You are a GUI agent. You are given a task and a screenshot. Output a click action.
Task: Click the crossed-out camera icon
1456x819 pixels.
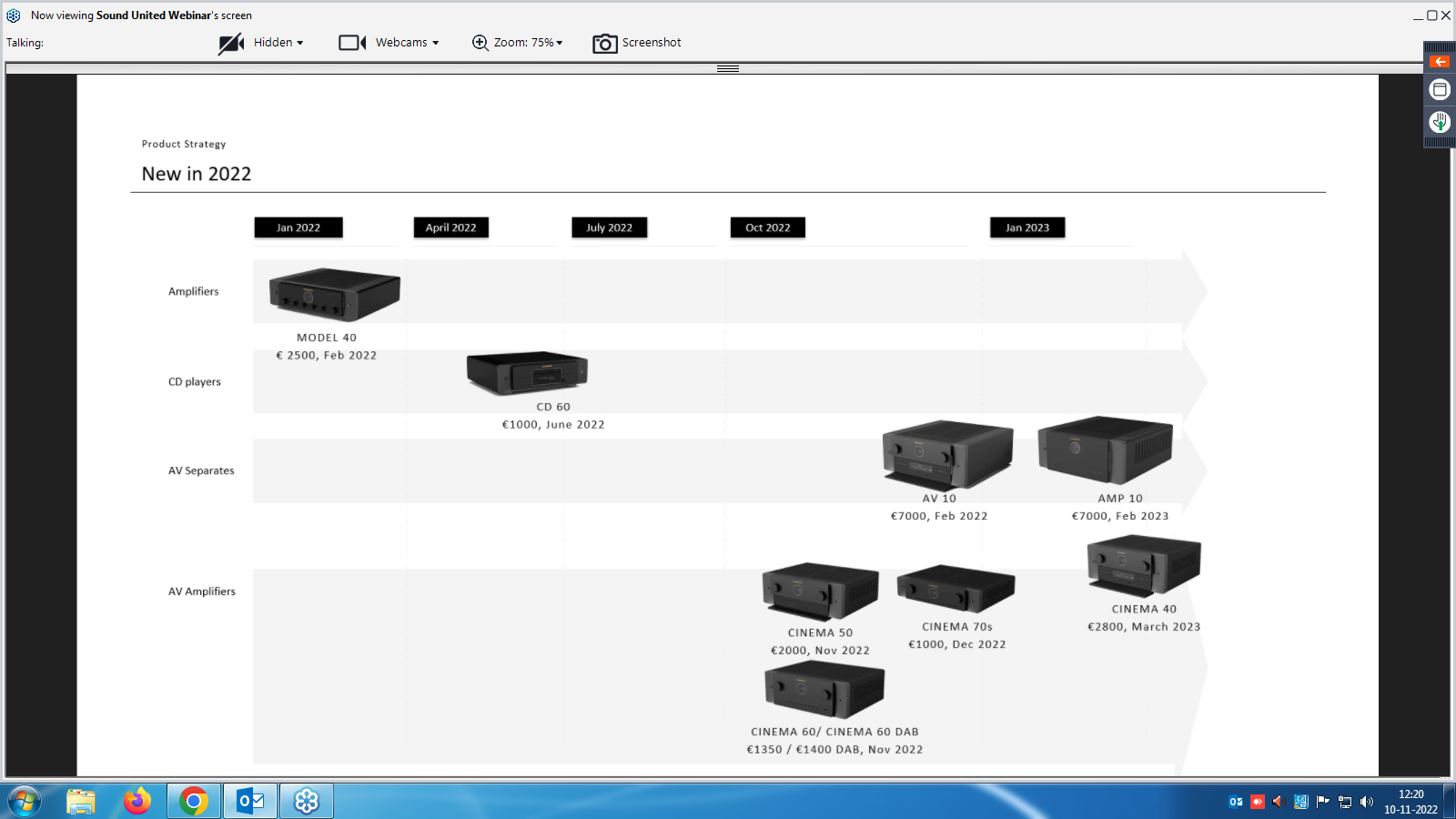coord(231,43)
